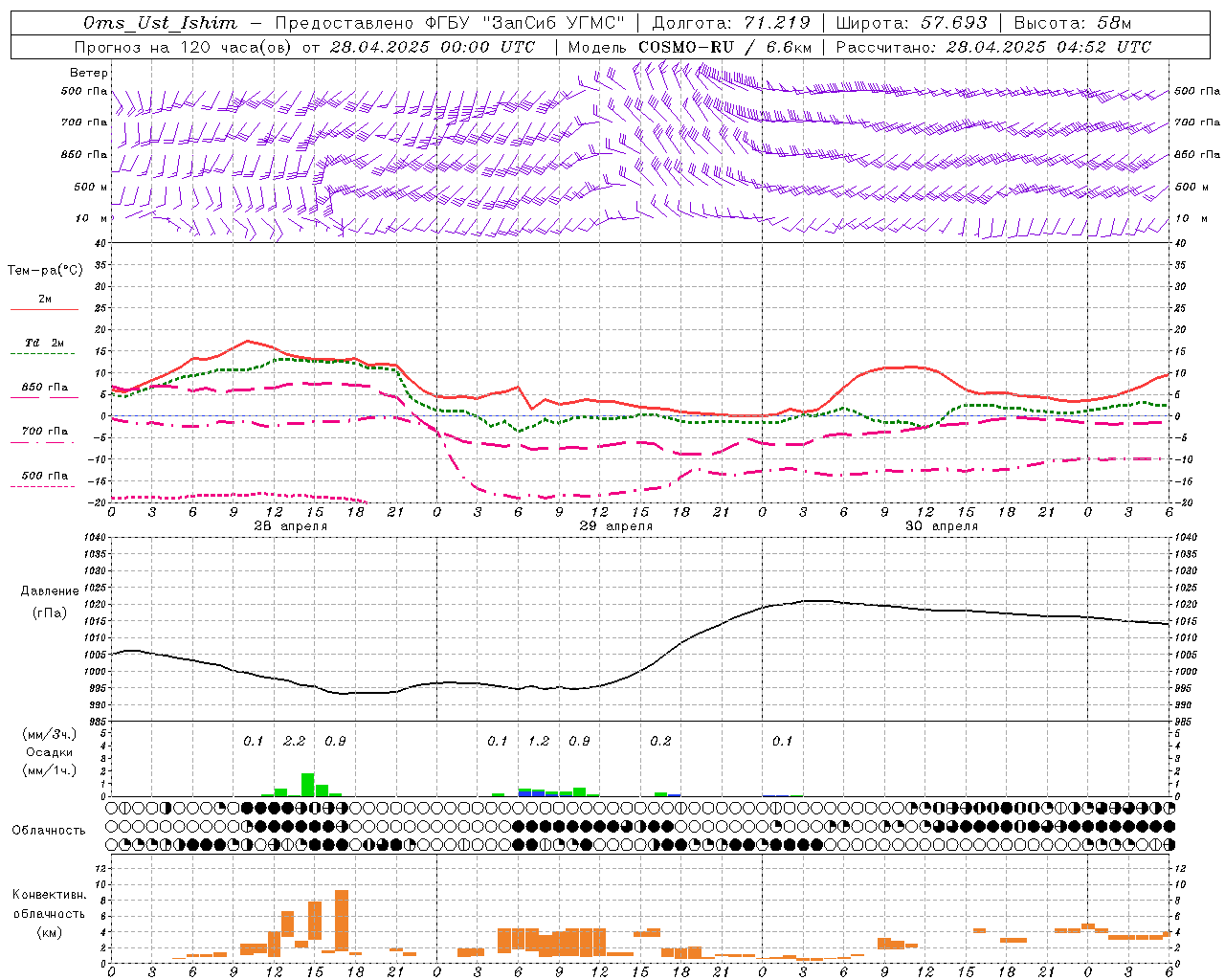Viewport: 1225px width, 980px height.
Task: Click the station title Oms_Ust_Ishim
Action: coord(160,23)
